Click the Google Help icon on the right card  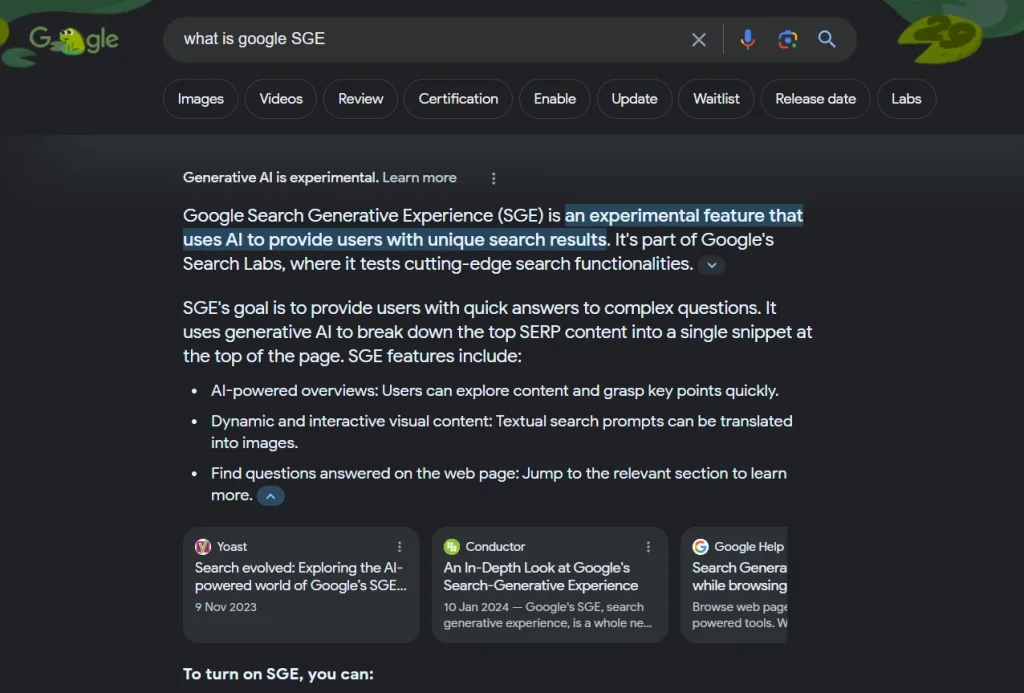[700, 546]
